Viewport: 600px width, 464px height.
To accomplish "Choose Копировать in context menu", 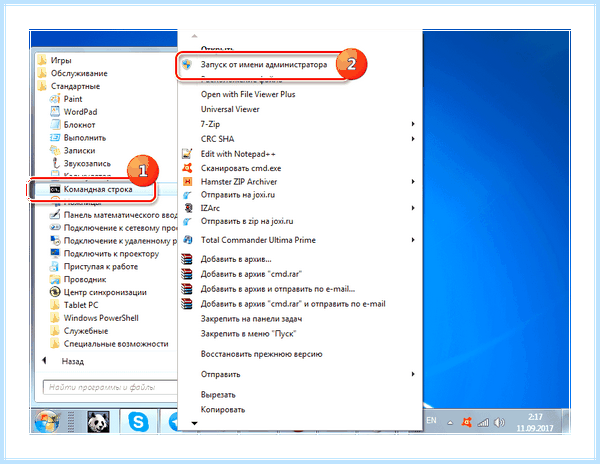I will pyautogui.click(x=223, y=409).
